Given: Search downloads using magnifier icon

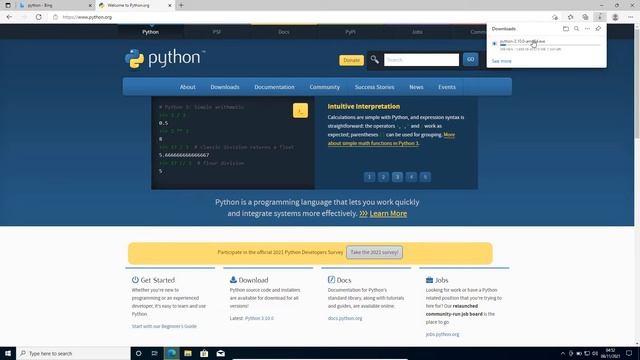Looking at the screenshot, I should point(576,29).
